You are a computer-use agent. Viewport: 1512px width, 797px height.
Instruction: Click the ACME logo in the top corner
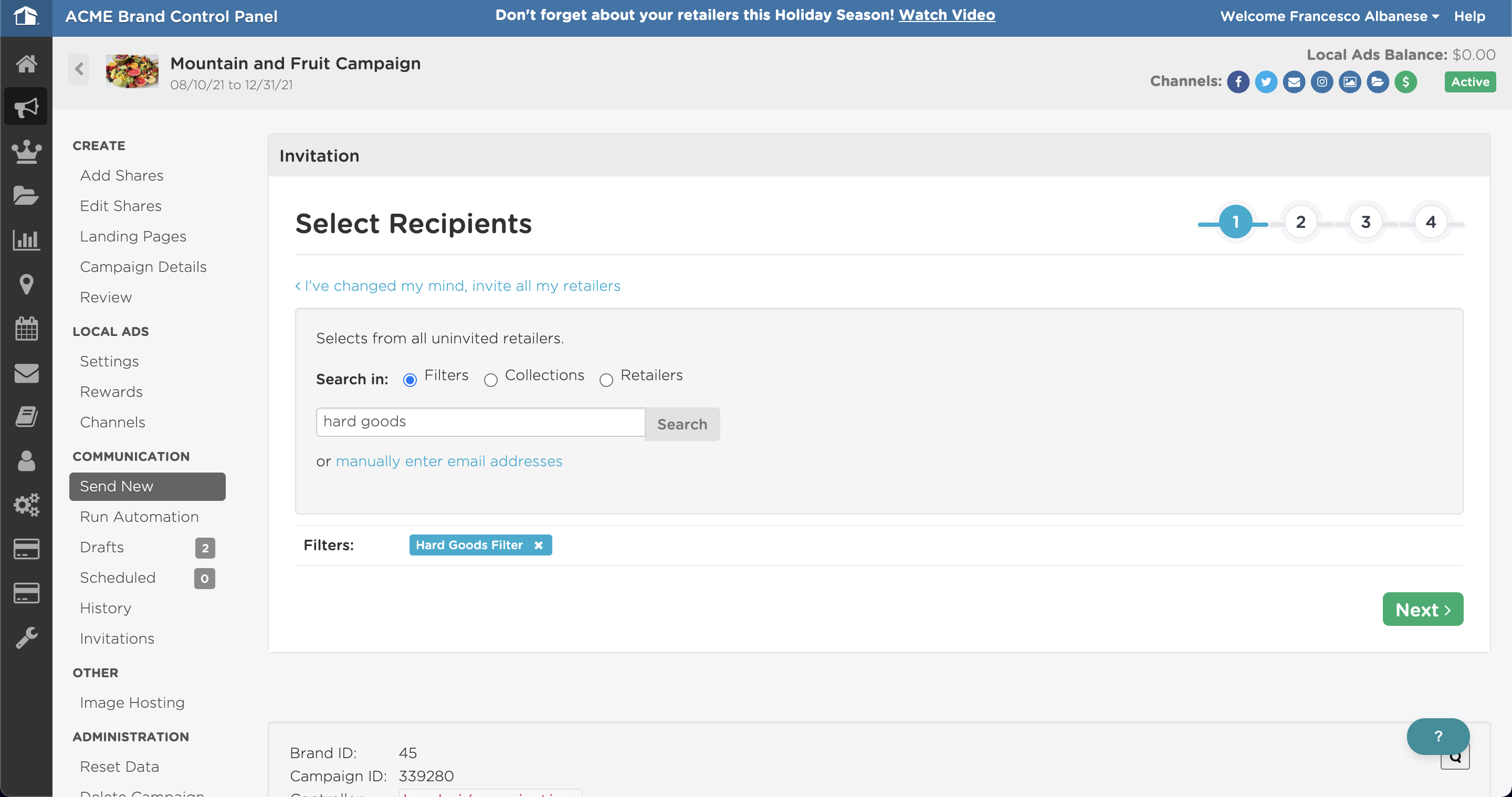click(26, 16)
